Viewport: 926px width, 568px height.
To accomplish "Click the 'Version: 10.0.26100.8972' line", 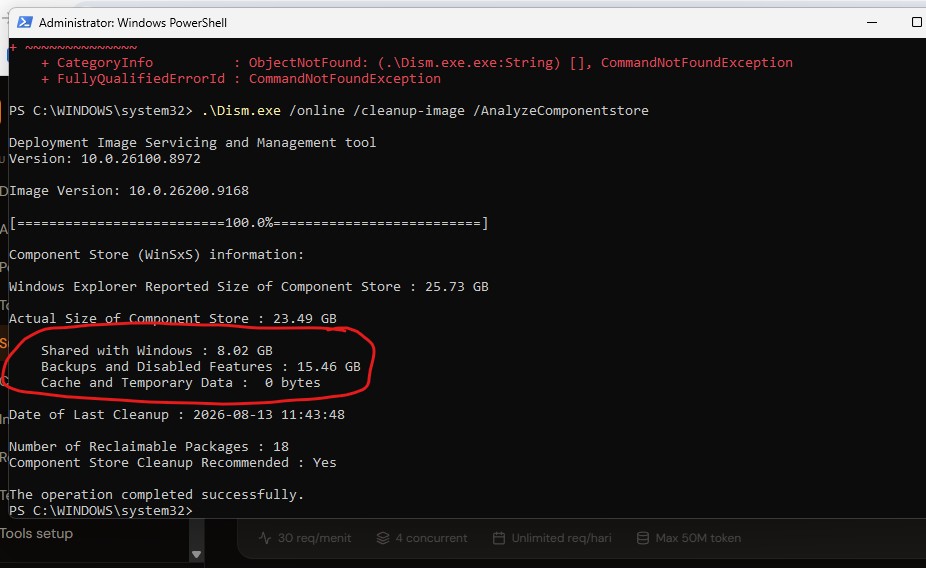I will point(105,158).
